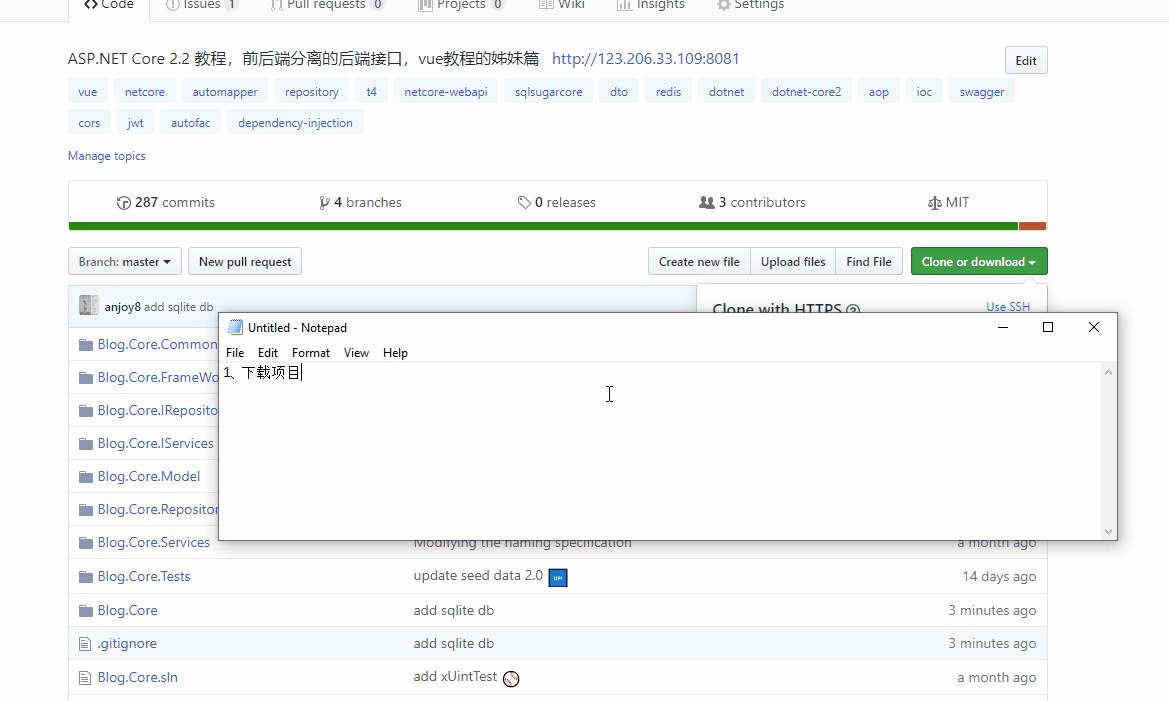Click the releases tag icon

[524, 203]
